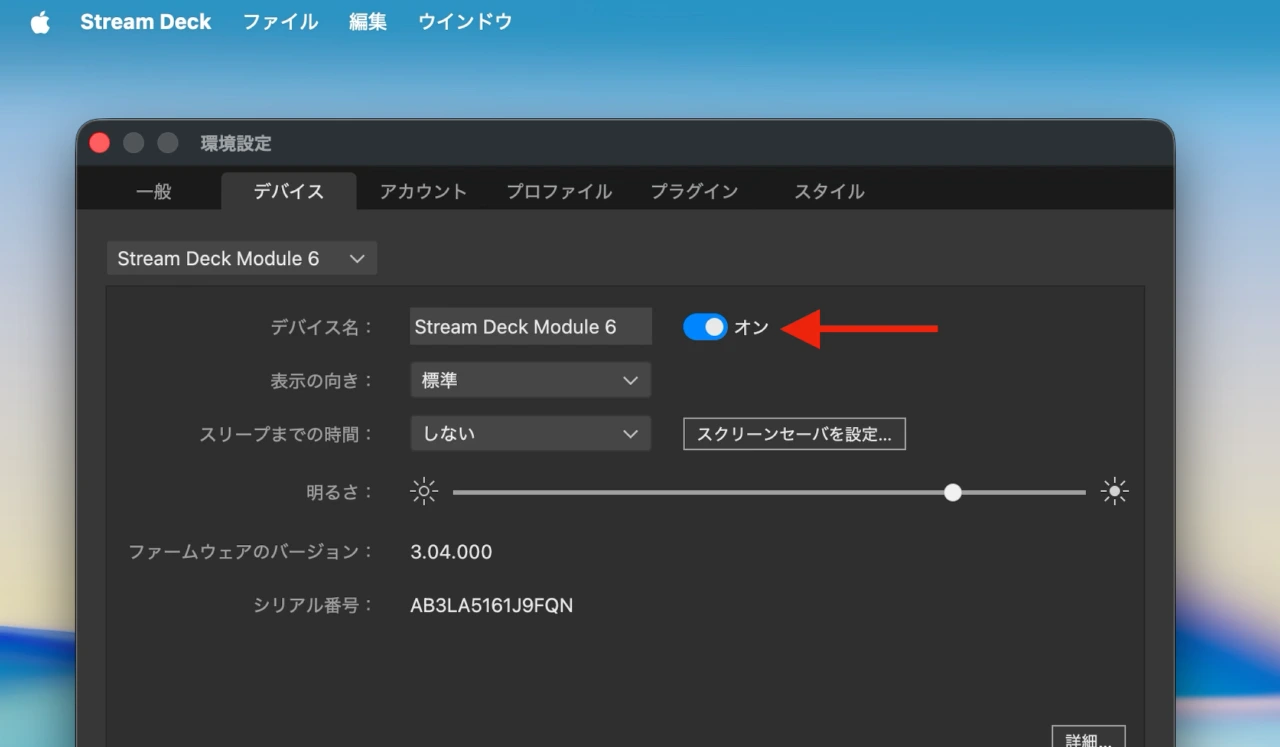Viewport: 1280px width, 747px height.
Task: Click the dim brightness sun icon
Action: (423, 491)
